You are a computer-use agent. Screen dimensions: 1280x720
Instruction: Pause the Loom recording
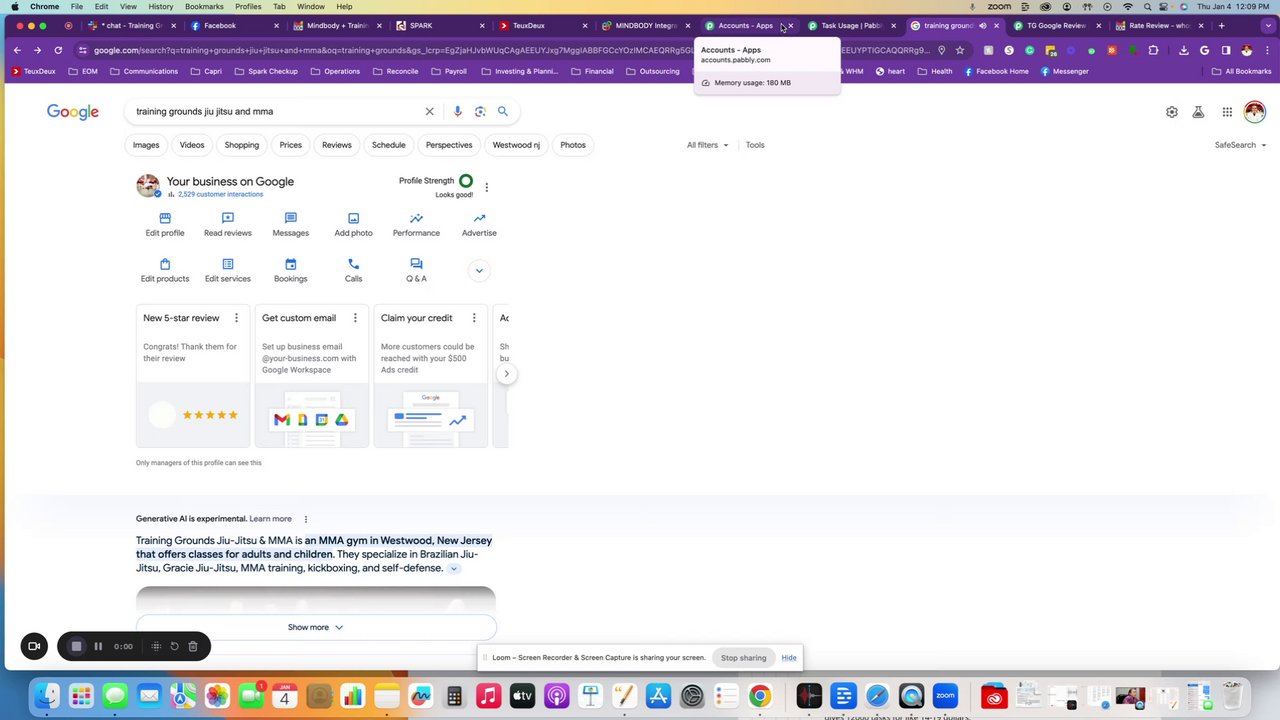[x=98, y=646]
